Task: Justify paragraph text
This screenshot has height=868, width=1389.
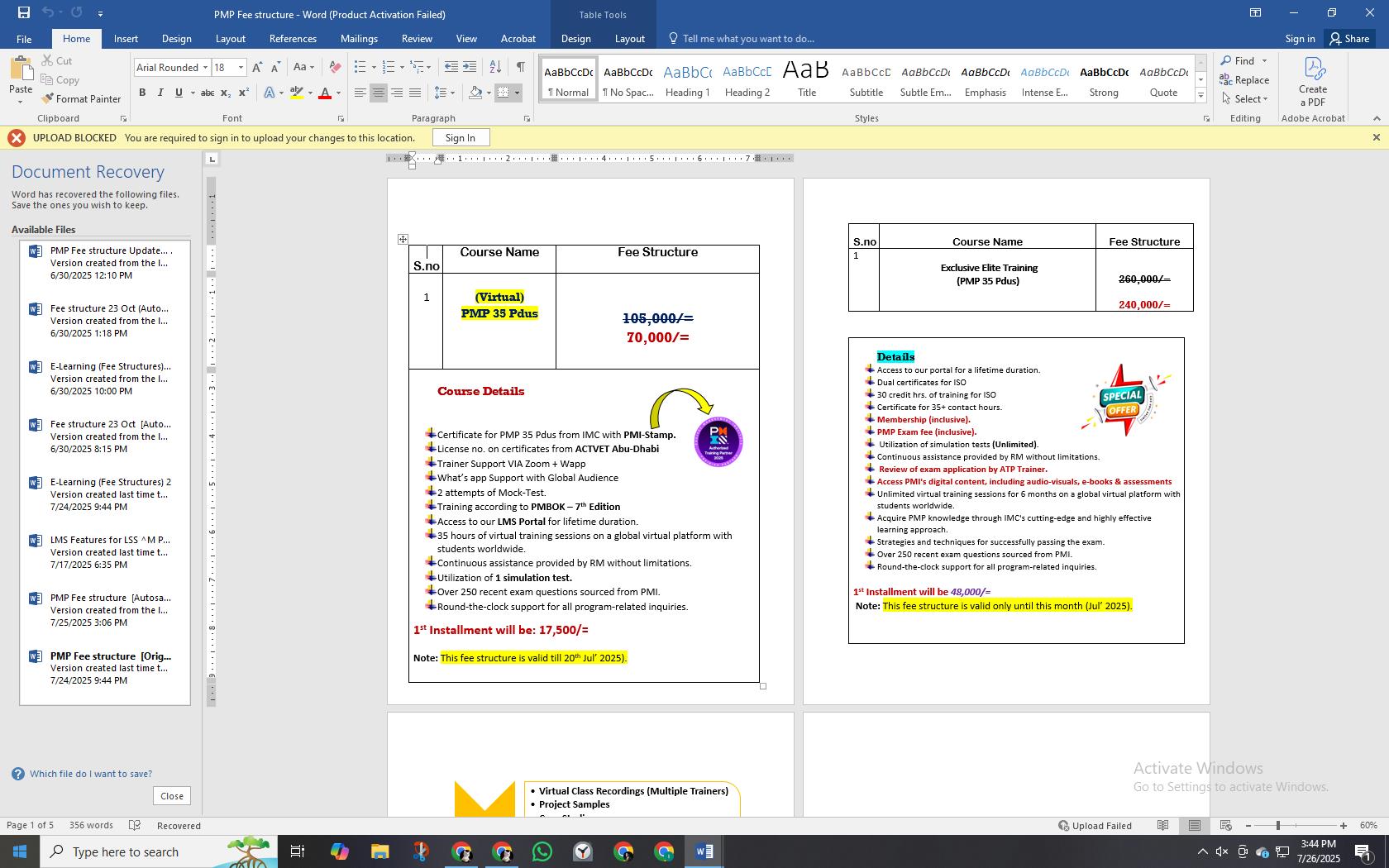Action: click(x=415, y=93)
